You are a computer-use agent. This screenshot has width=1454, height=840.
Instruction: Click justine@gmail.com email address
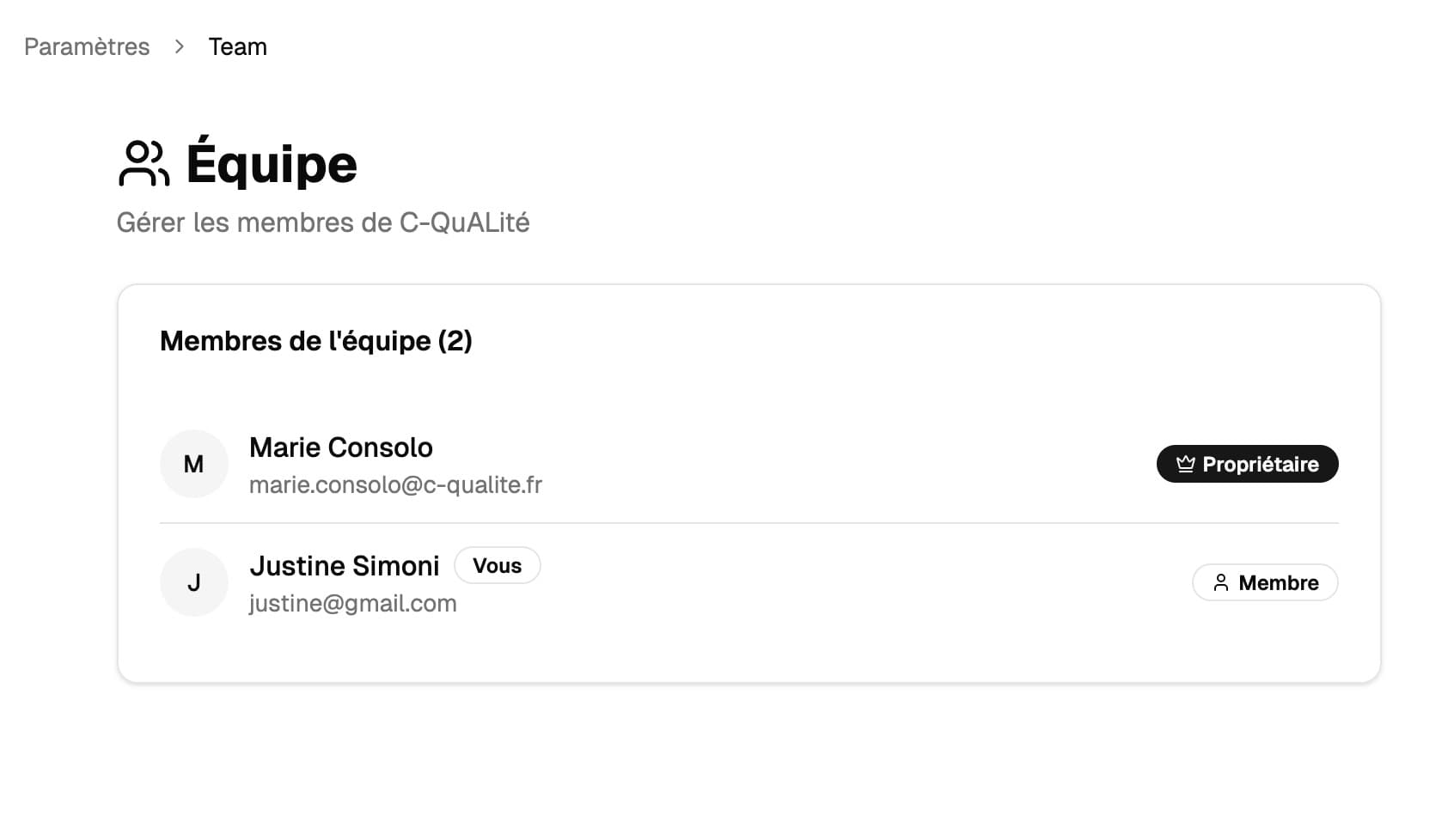[x=352, y=604]
